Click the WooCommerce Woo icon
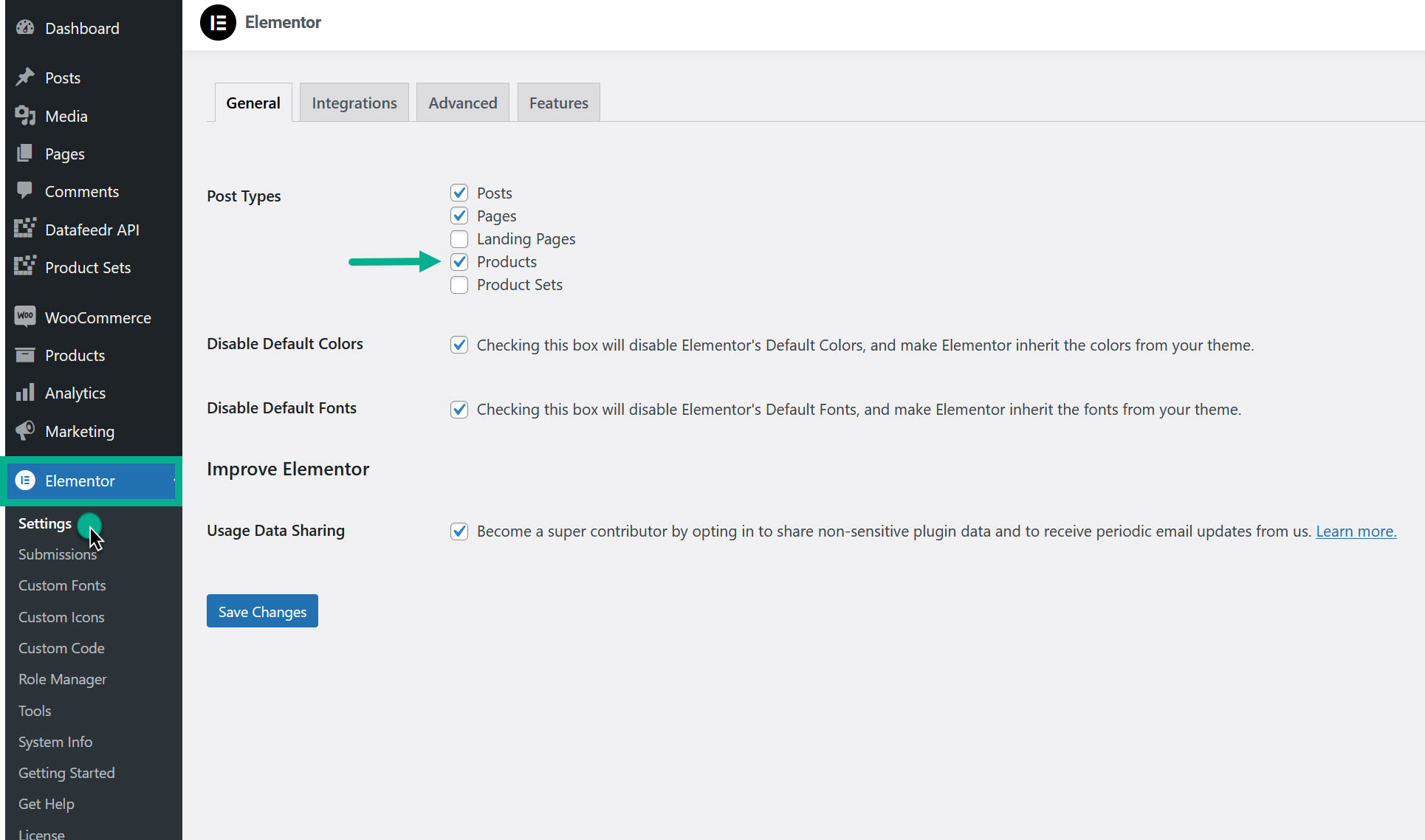 click(x=25, y=316)
